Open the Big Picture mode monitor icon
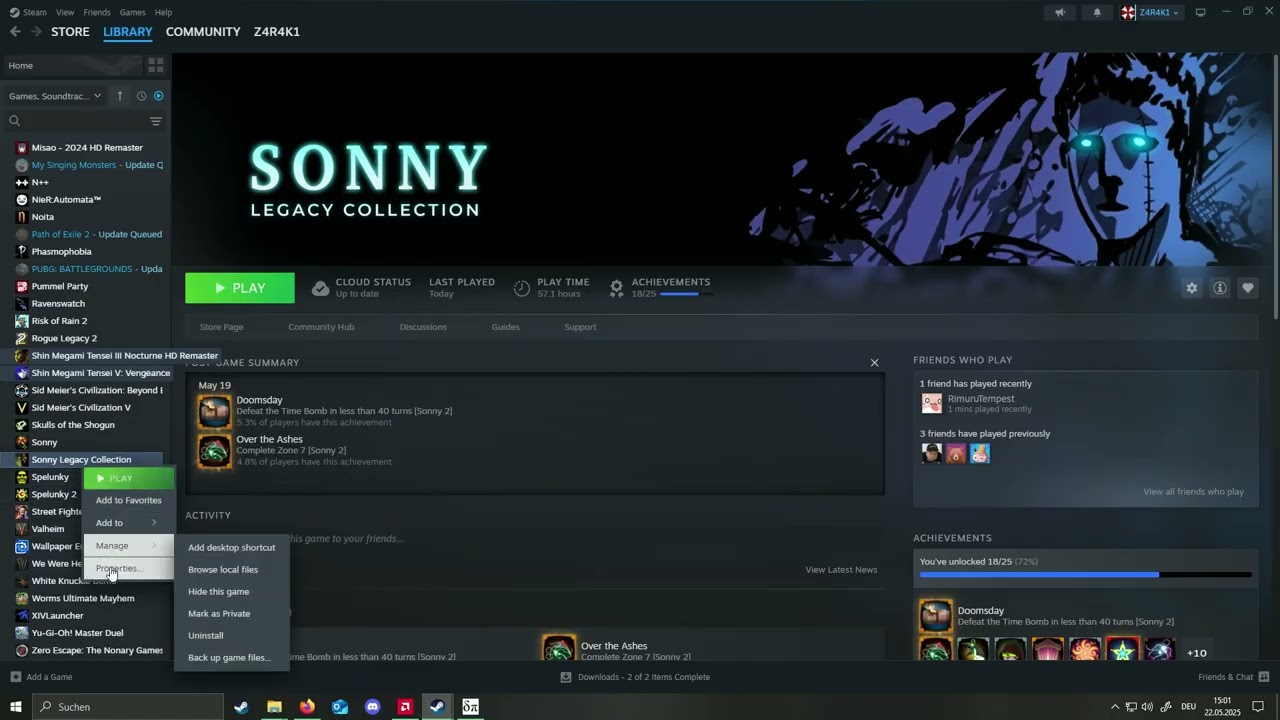1280x720 pixels. 1200,12
